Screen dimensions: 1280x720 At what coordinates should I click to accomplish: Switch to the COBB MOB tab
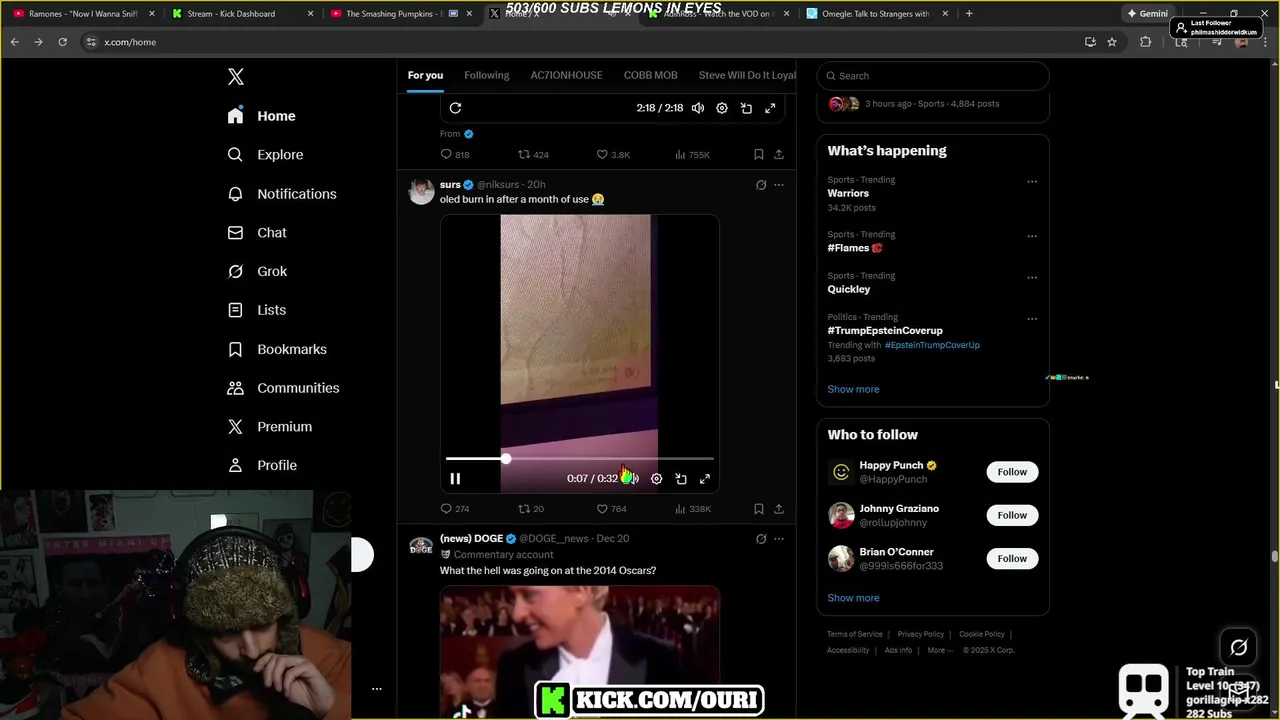tap(650, 75)
